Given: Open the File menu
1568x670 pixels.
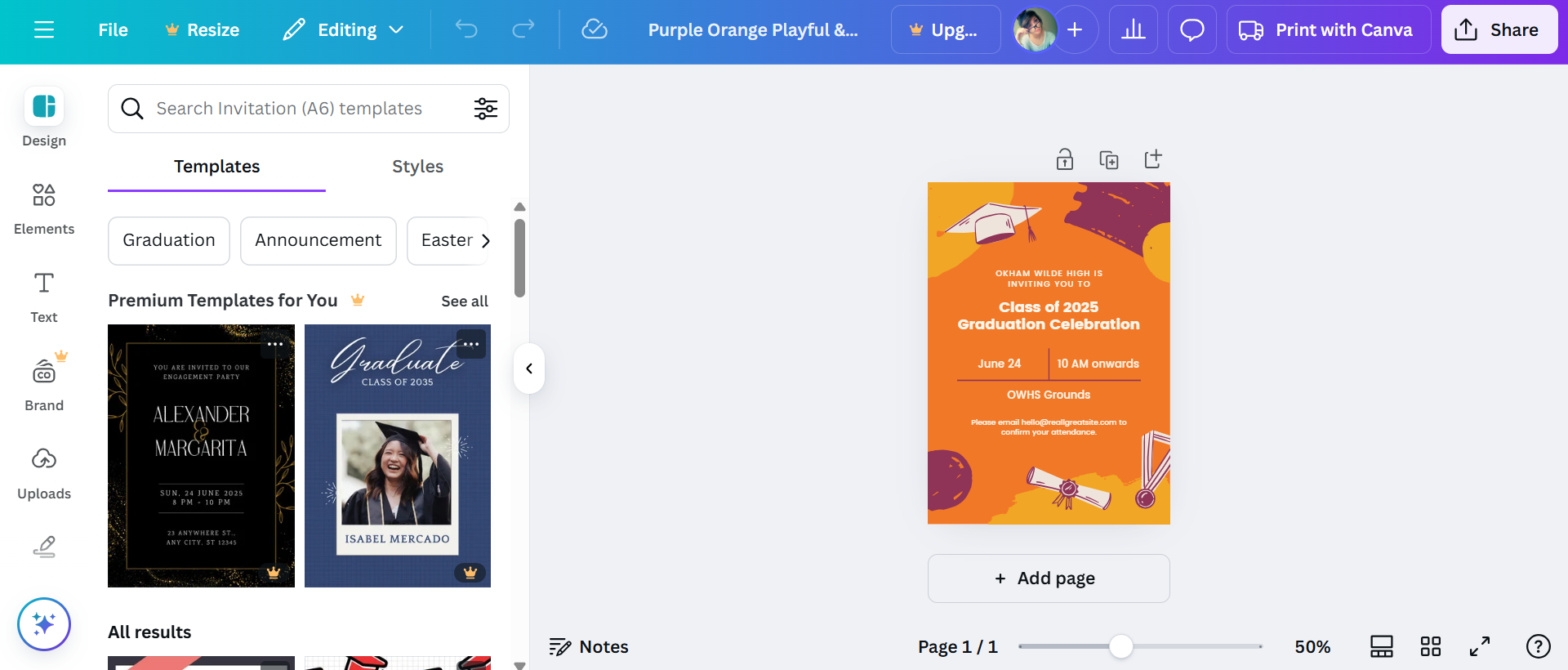Looking at the screenshot, I should pyautogui.click(x=113, y=30).
